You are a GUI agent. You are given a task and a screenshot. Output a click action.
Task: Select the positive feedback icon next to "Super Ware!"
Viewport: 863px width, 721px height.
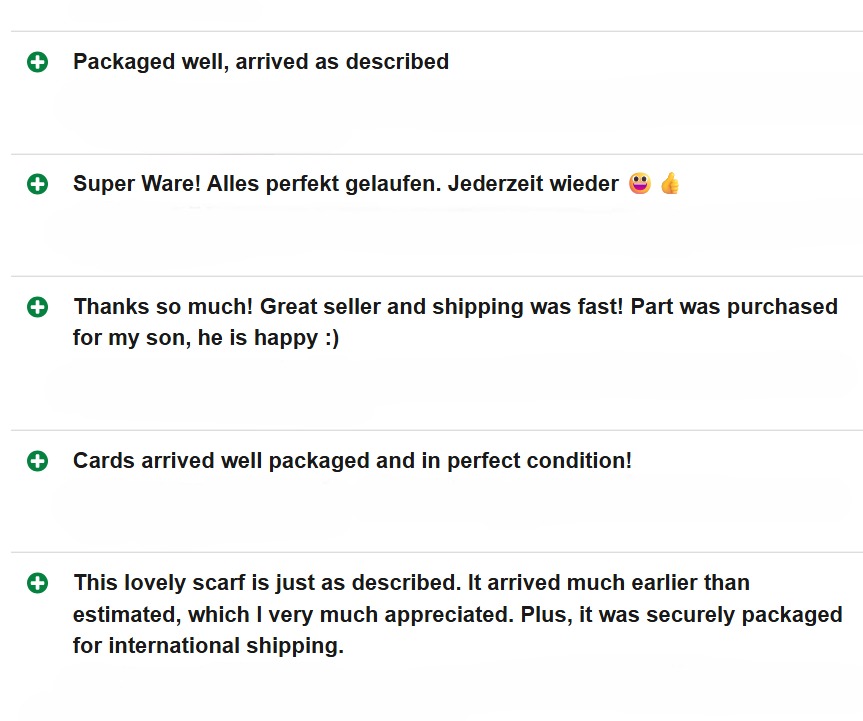[37, 184]
